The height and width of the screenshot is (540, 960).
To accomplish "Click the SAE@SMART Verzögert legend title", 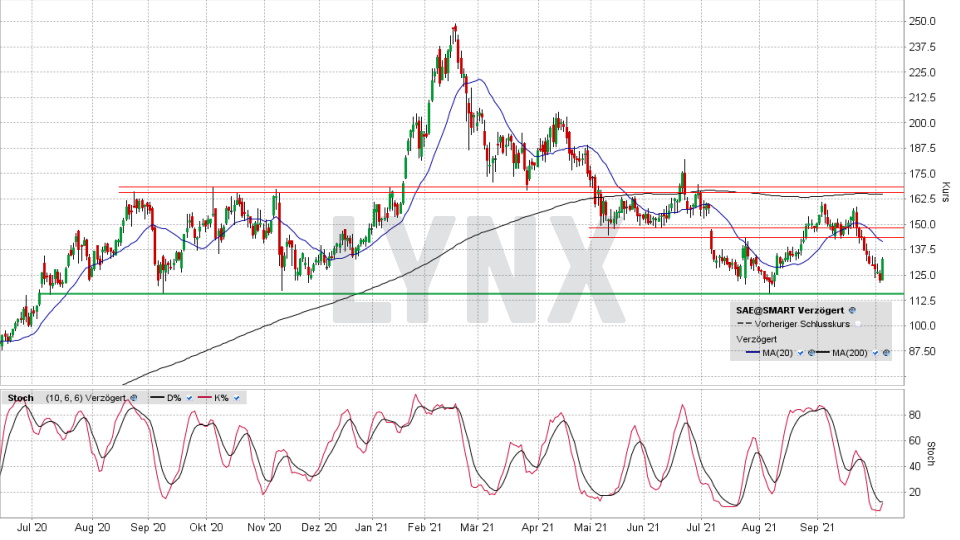I will click(x=790, y=310).
